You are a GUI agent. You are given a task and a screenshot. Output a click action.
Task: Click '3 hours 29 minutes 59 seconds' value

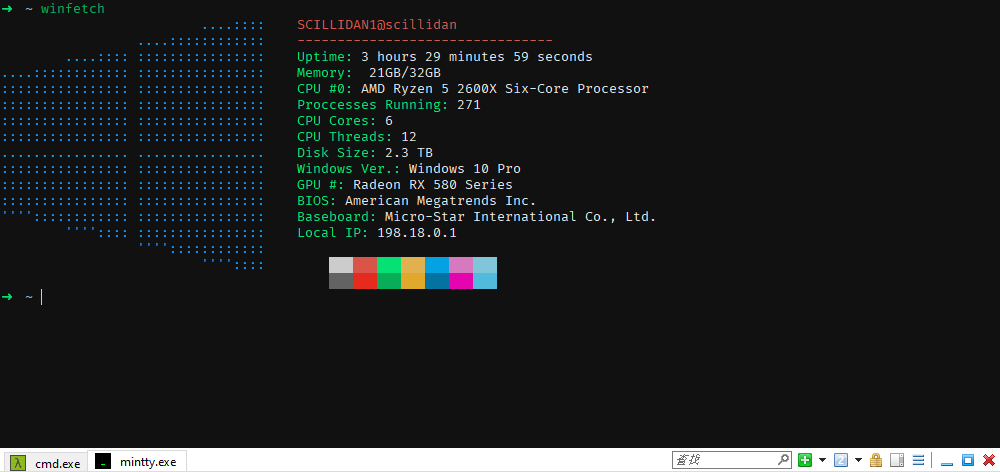point(477,57)
